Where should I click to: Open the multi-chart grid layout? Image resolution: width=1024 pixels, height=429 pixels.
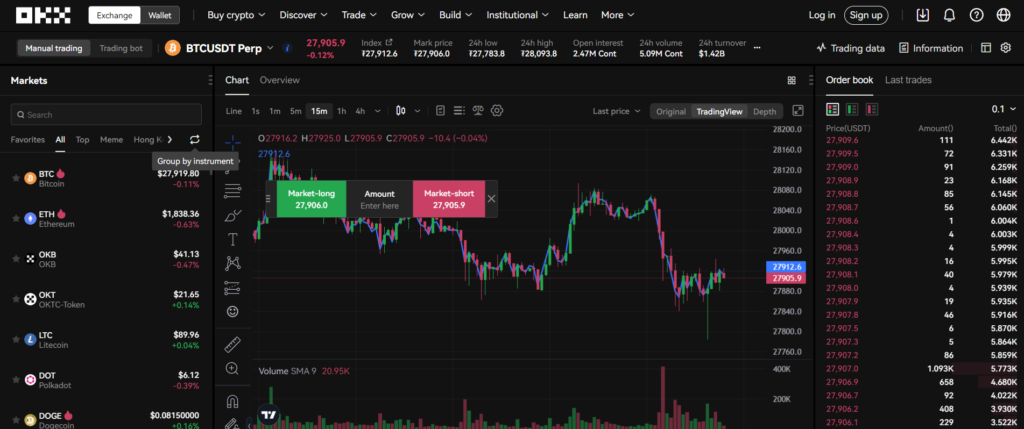tap(792, 80)
